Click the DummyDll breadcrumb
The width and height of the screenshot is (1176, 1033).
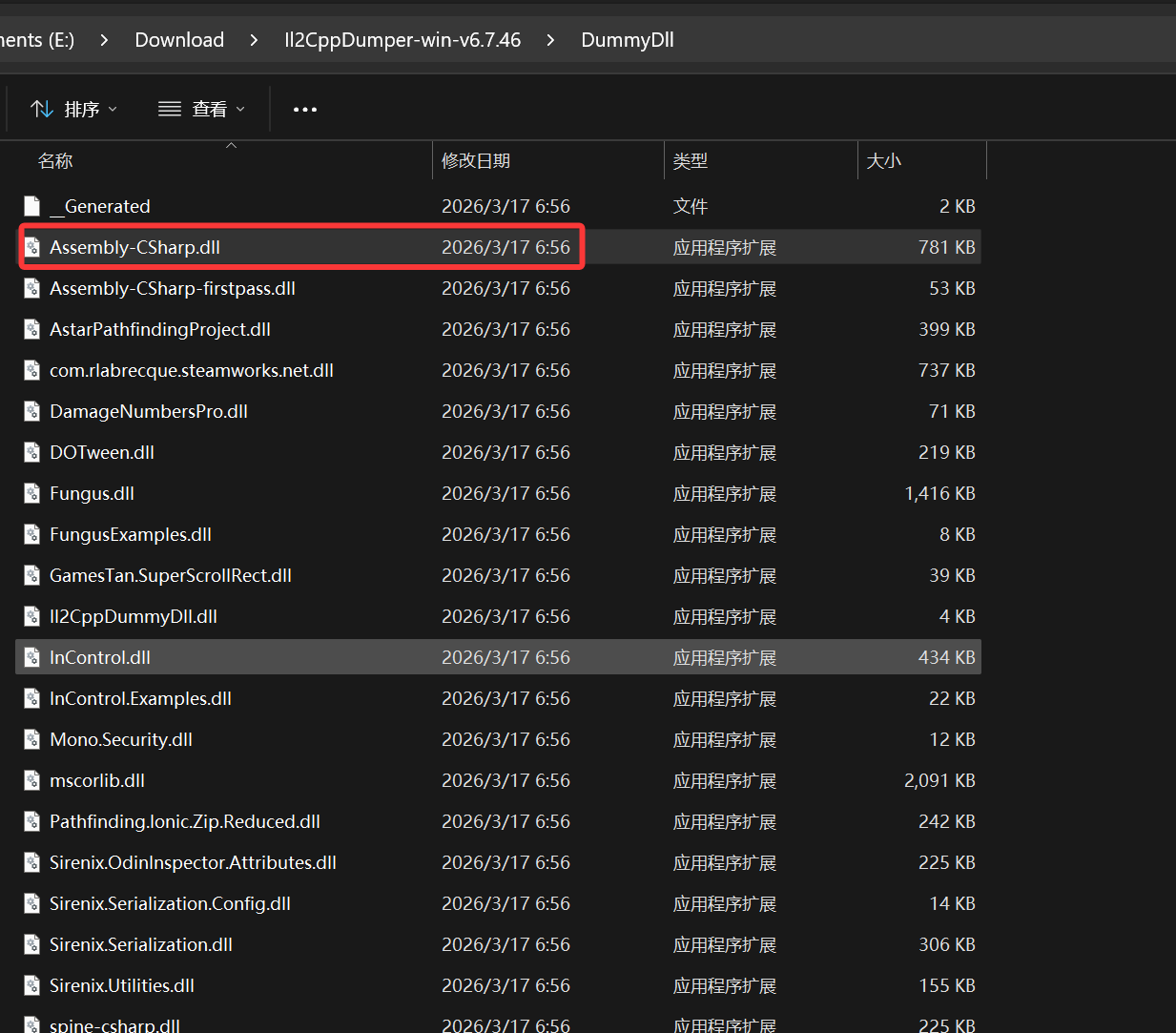pos(628,40)
